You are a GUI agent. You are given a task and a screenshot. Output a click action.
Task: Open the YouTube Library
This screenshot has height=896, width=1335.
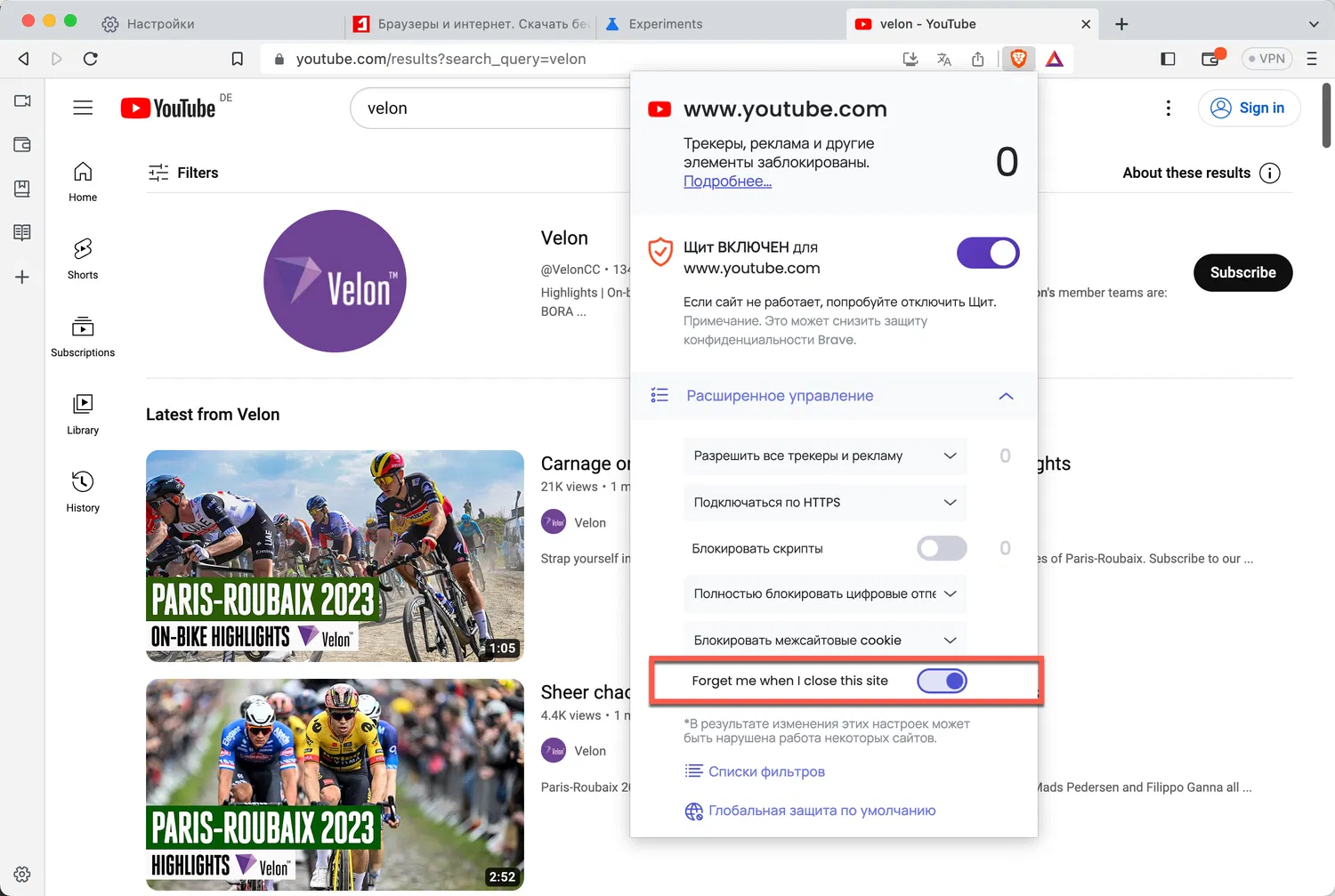pos(83,415)
